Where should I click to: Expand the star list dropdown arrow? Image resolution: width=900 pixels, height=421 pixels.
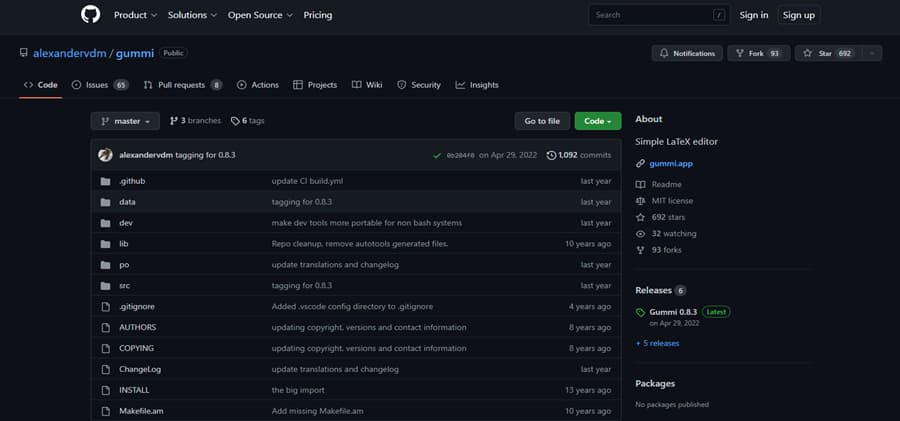tap(872, 53)
